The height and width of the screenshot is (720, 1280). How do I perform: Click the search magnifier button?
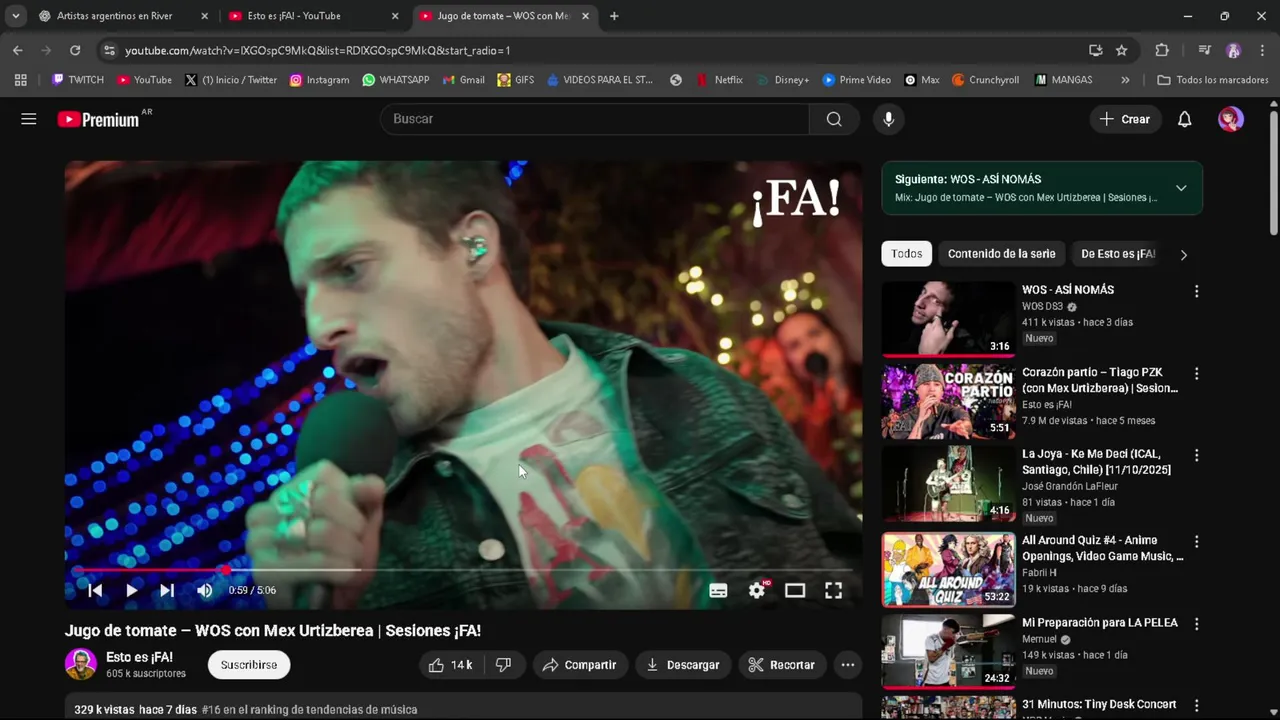pyautogui.click(x=834, y=119)
